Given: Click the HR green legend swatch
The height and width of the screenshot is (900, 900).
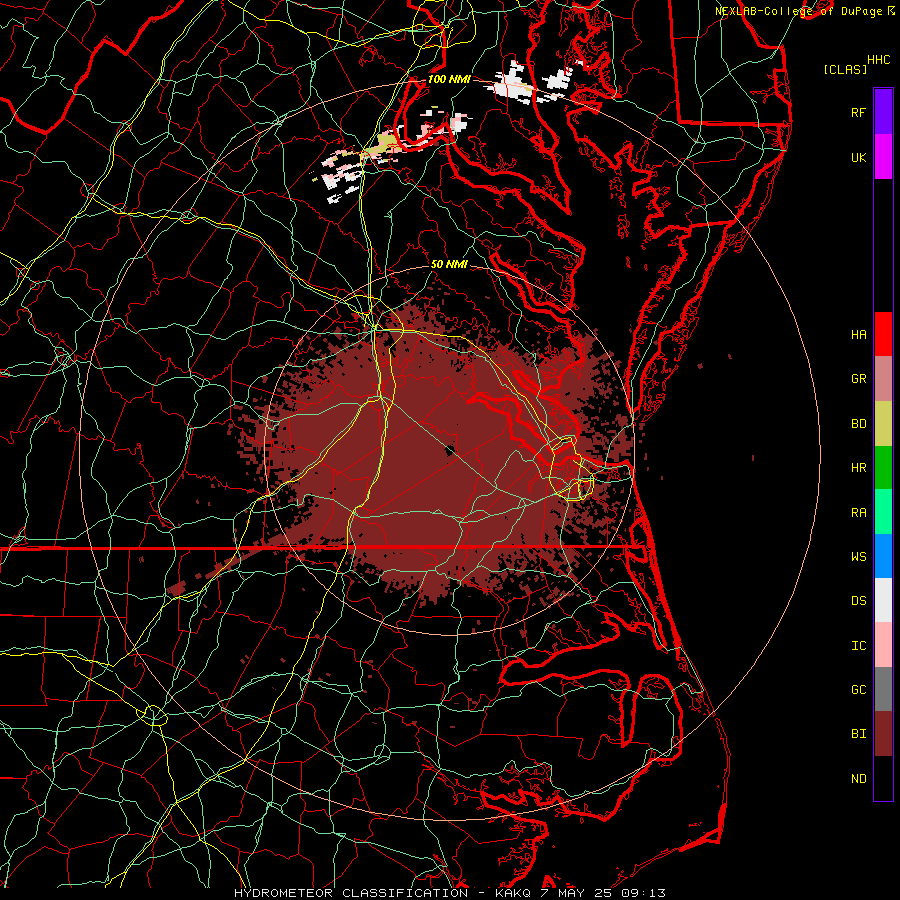Looking at the screenshot, I should coord(883,468).
